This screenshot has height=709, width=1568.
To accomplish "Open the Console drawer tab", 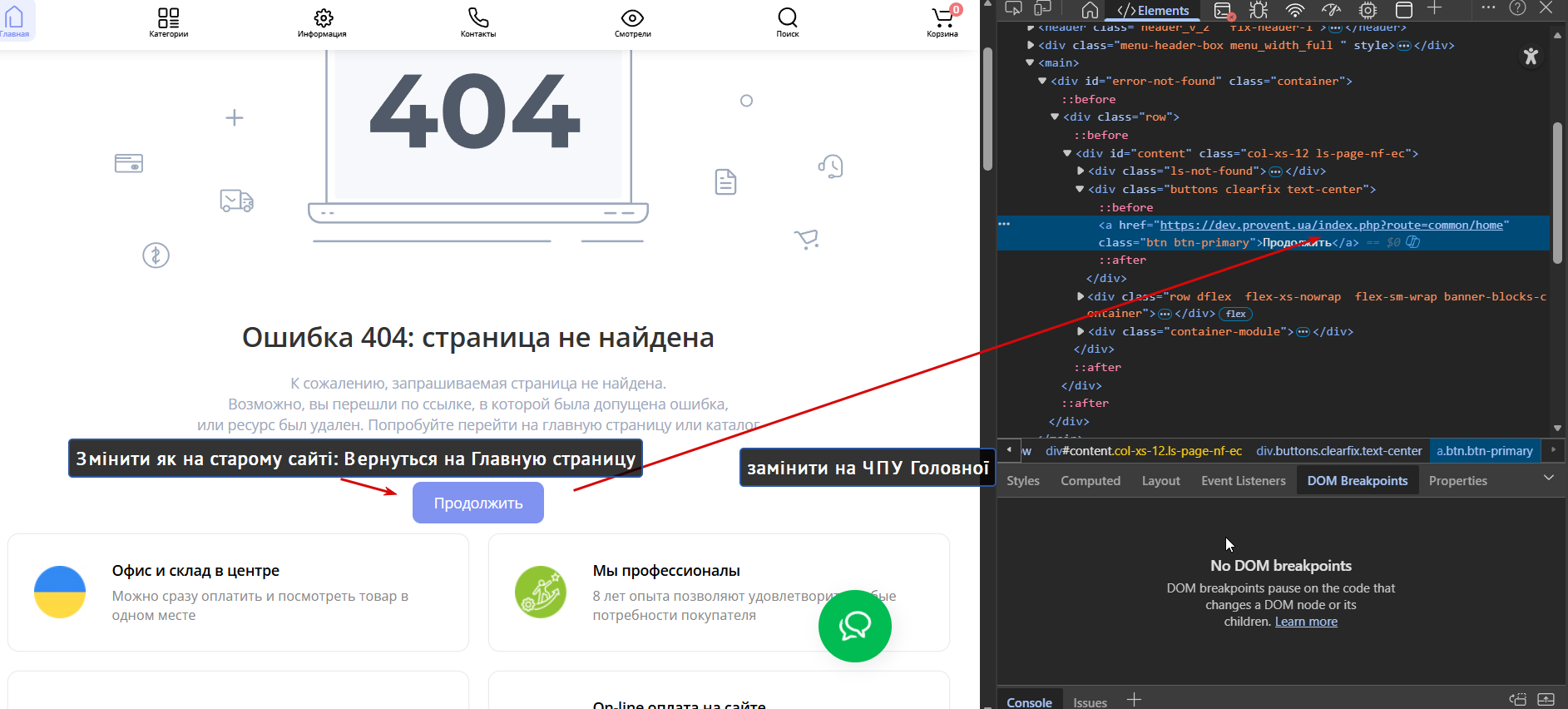I will point(1030,702).
